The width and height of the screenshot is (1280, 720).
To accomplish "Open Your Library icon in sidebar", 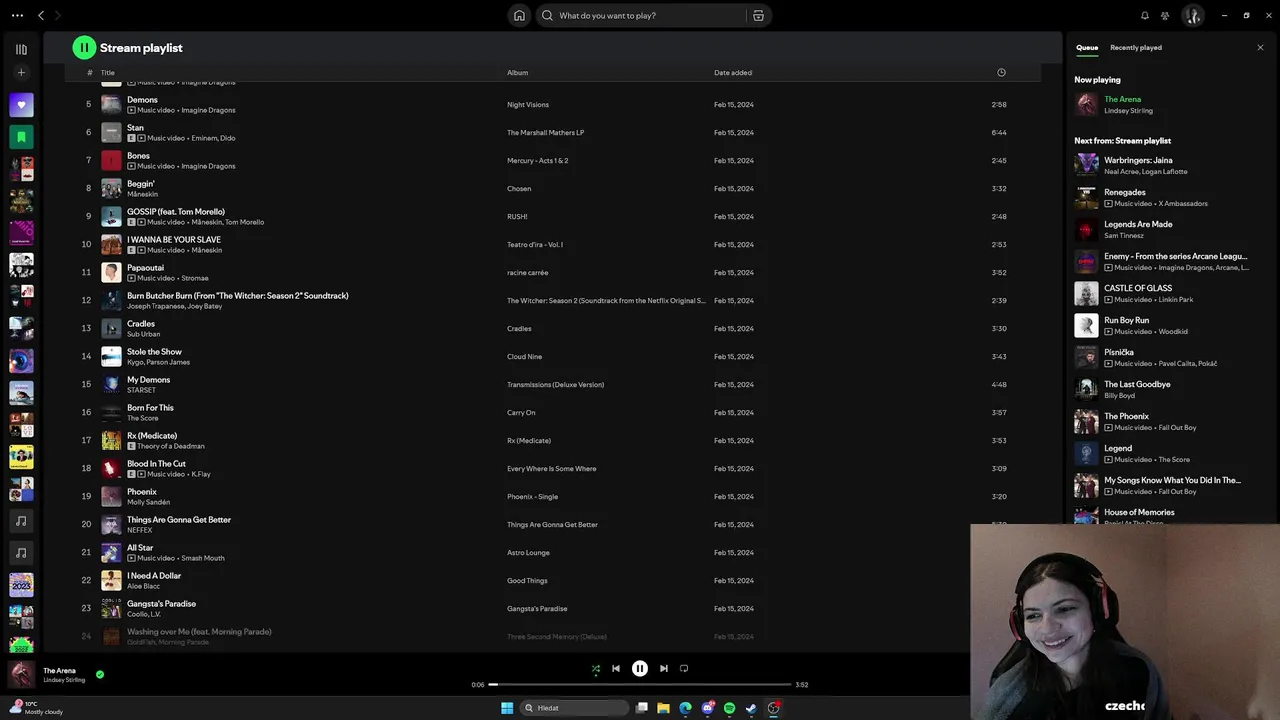I will pyautogui.click(x=21, y=49).
